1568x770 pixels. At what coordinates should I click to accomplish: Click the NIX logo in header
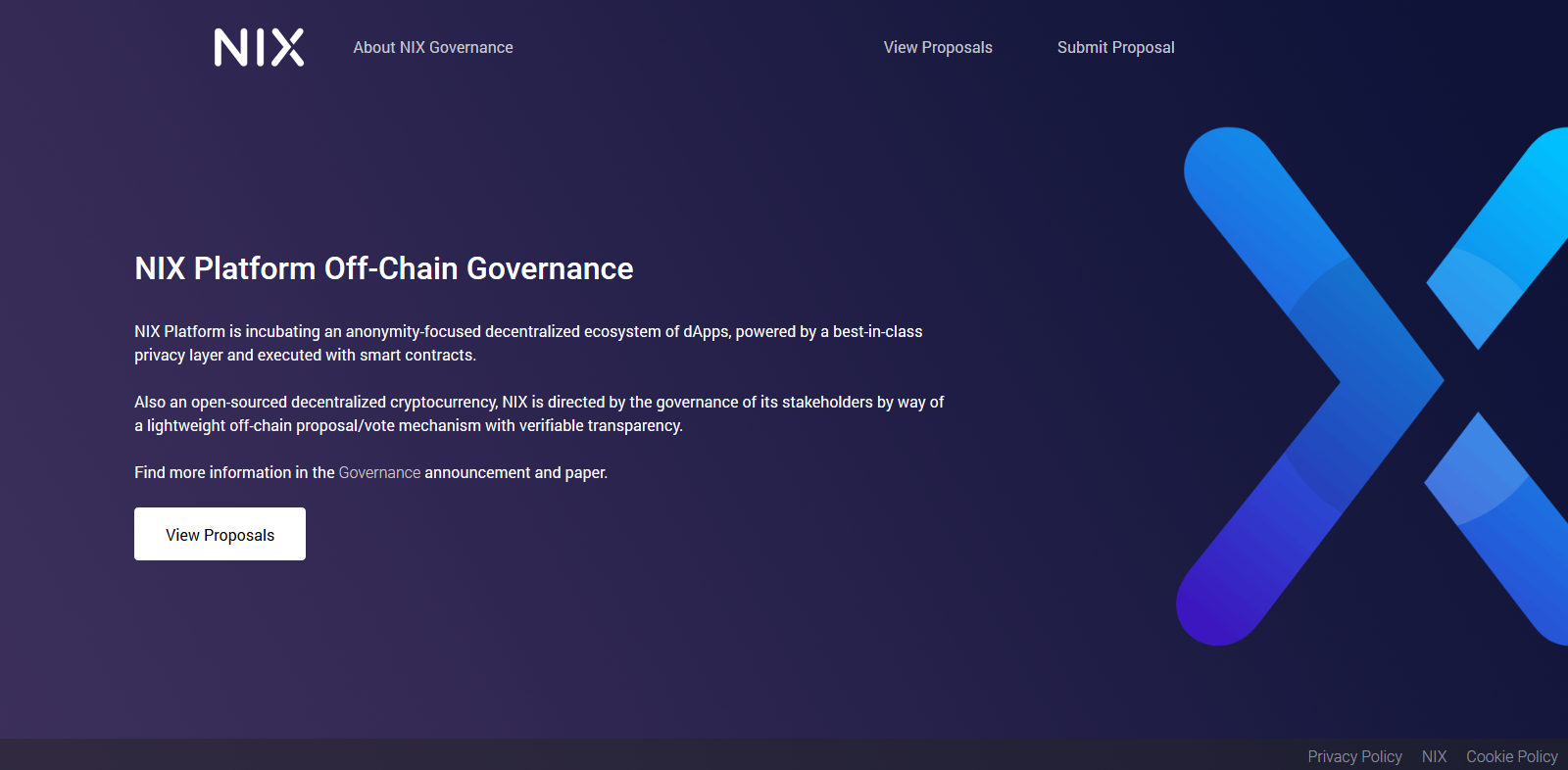tap(259, 47)
